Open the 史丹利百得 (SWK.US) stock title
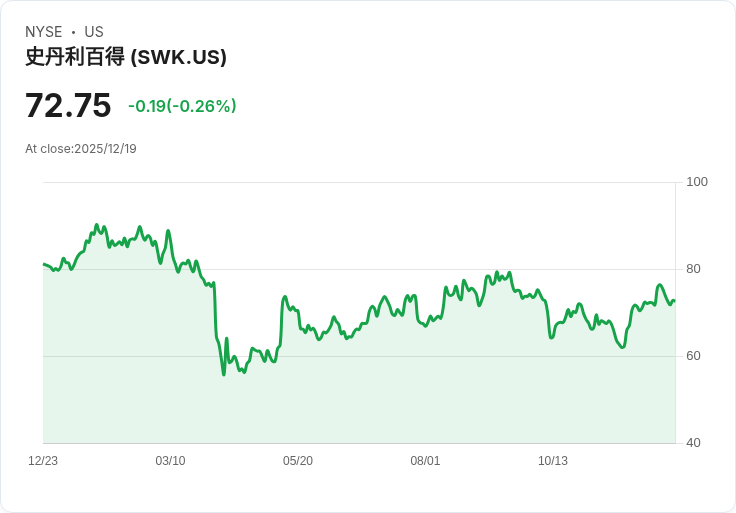The height and width of the screenshot is (513, 736). [126, 57]
